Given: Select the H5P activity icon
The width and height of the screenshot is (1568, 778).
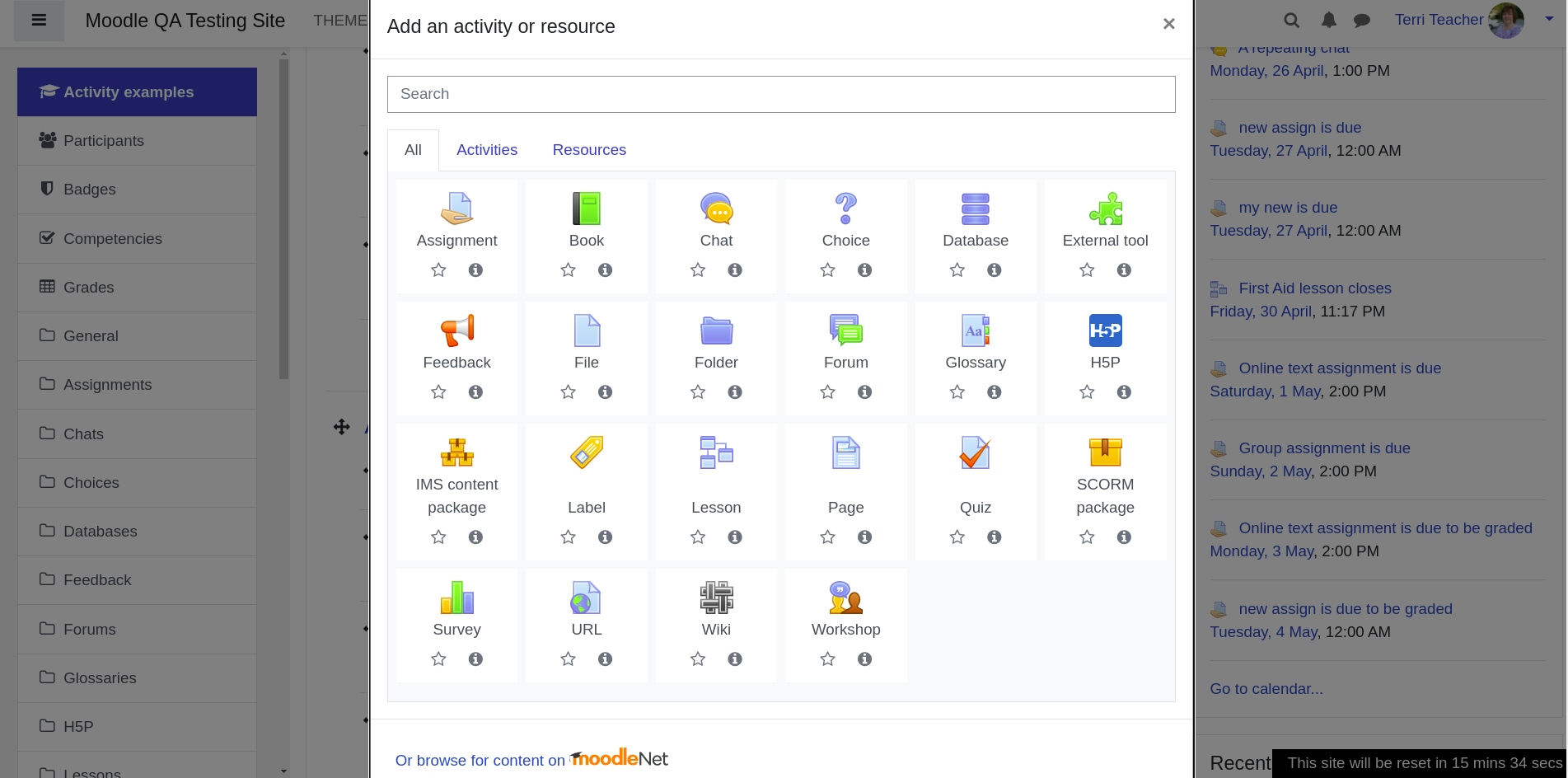Looking at the screenshot, I should tap(1105, 330).
